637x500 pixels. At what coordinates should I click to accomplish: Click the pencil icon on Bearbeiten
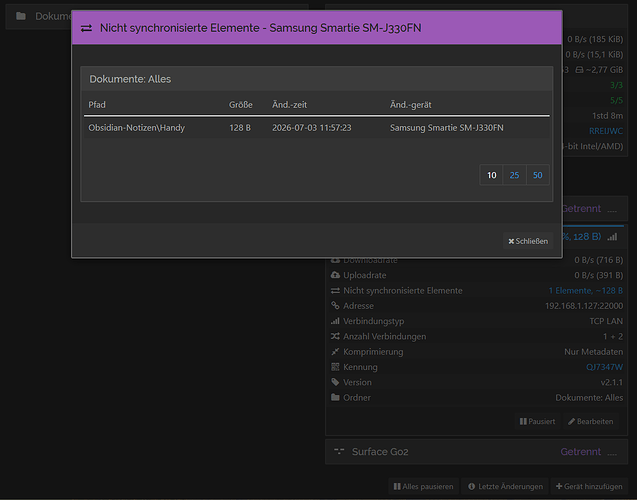tap(572, 421)
